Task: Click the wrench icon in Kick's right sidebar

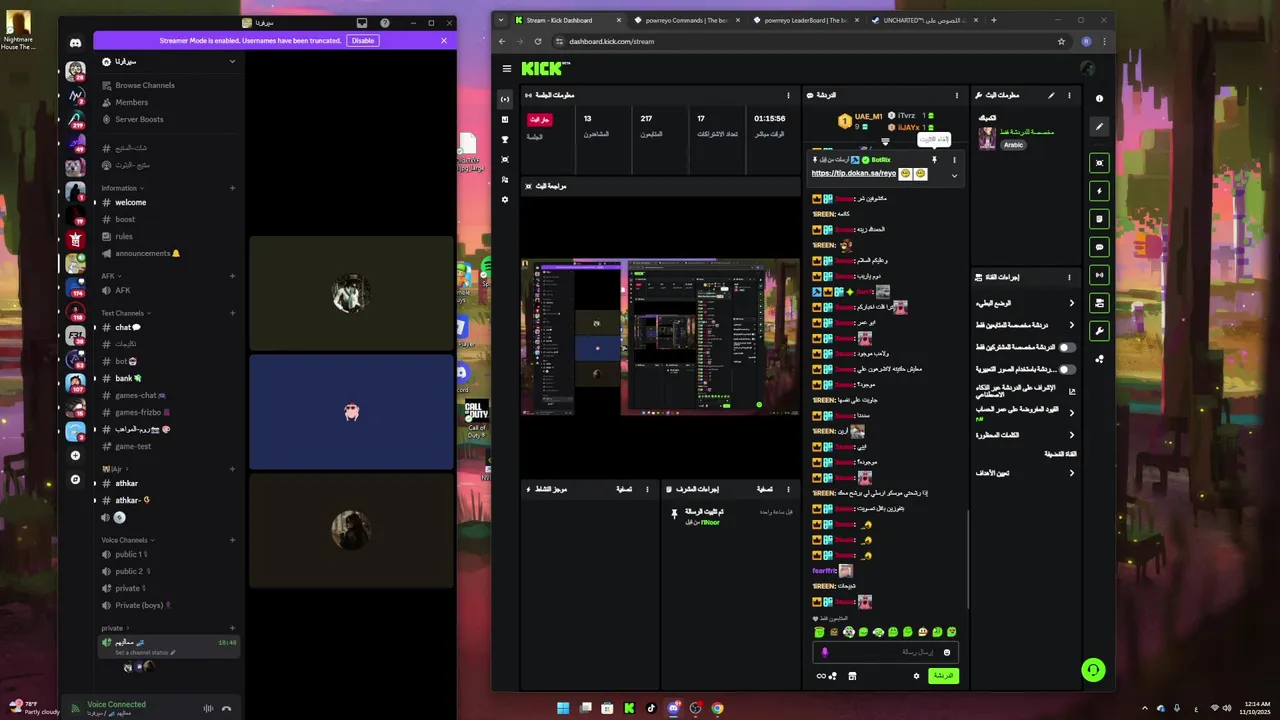Action: tap(1099, 331)
